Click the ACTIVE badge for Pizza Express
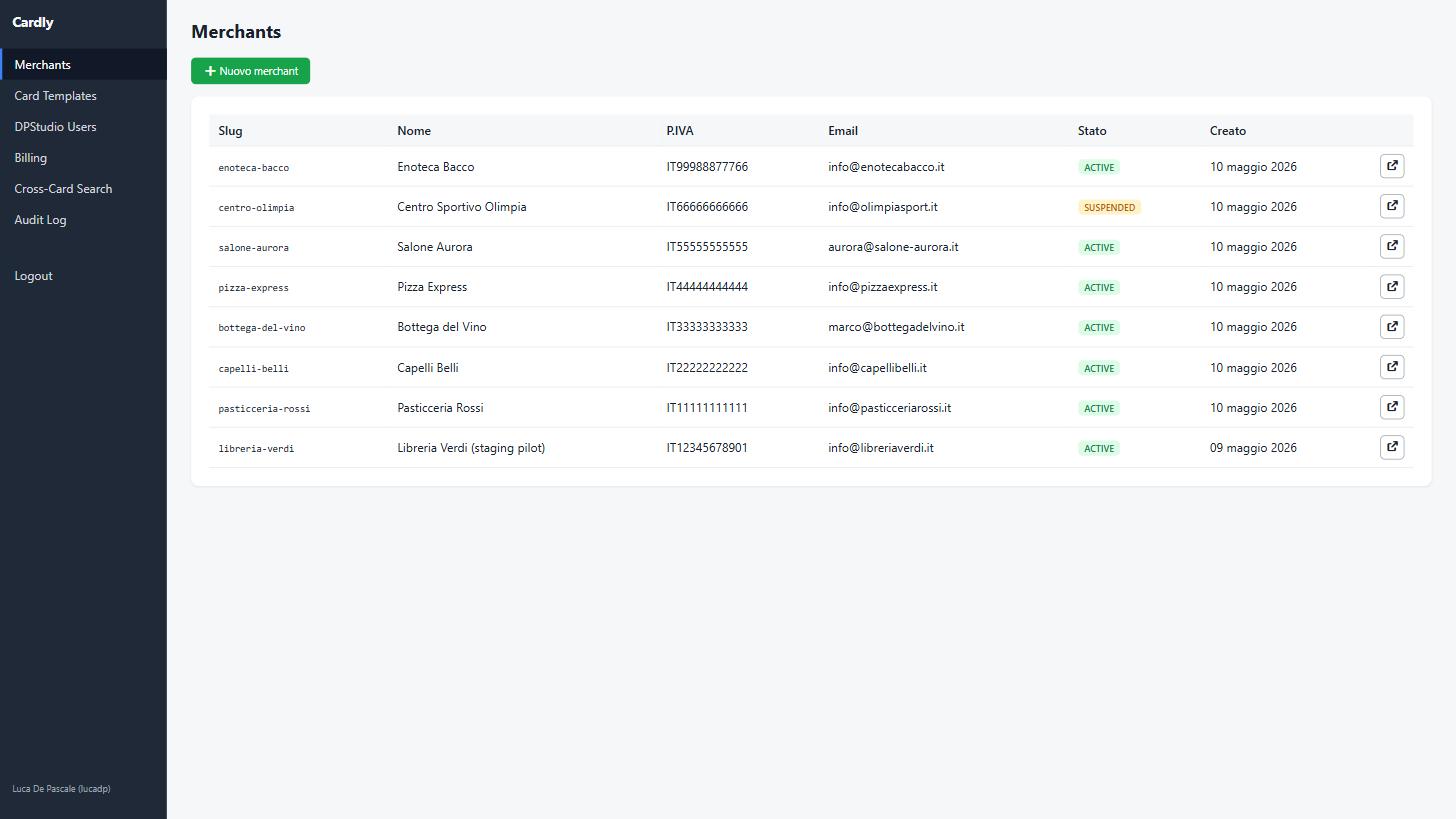Viewport: 1456px width, 819px height. (x=1099, y=287)
